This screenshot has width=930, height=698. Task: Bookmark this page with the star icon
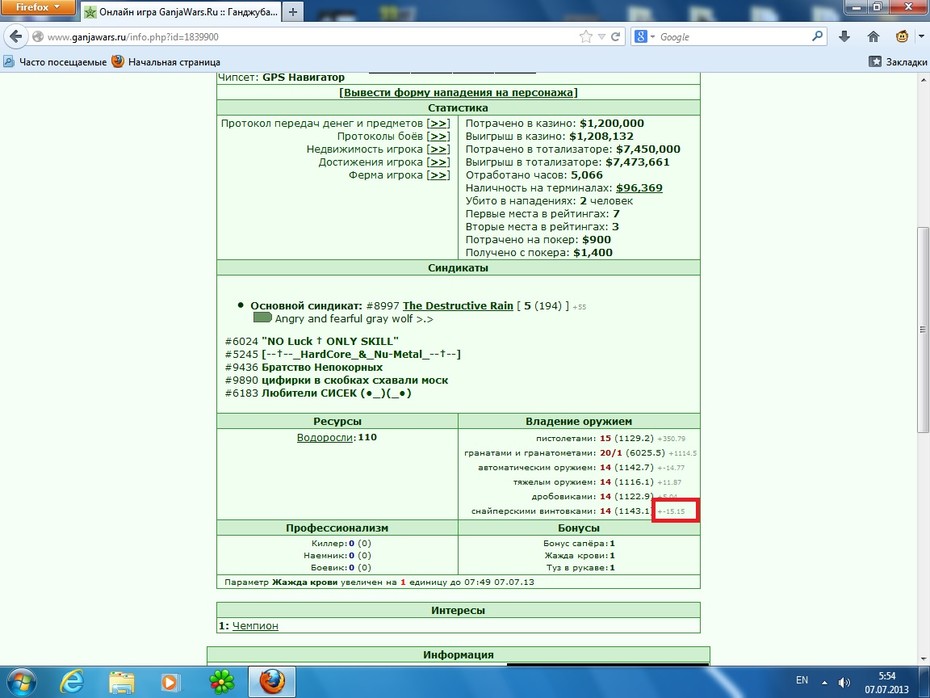coord(586,37)
